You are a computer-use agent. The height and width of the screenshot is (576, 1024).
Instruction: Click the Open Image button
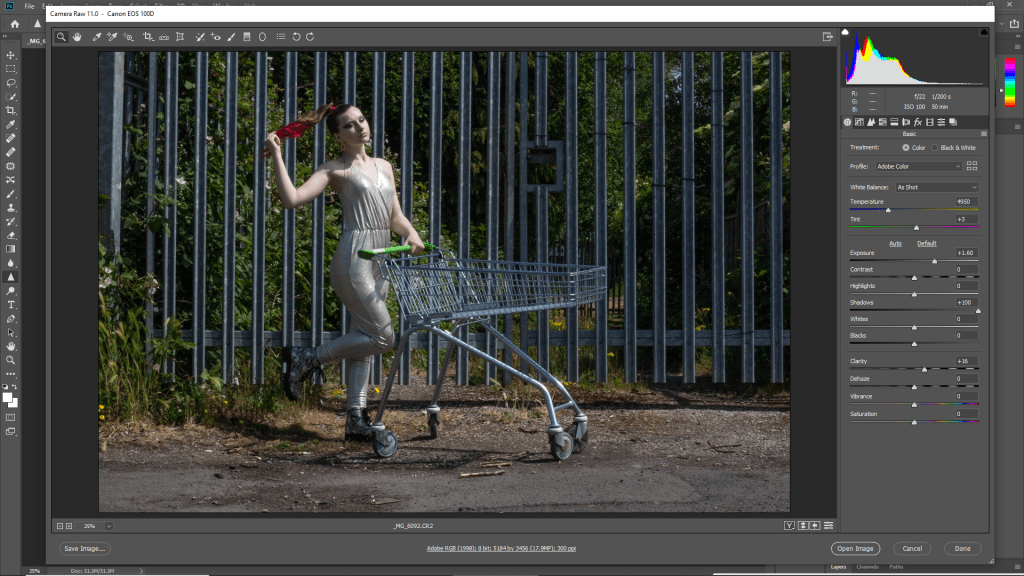click(855, 548)
